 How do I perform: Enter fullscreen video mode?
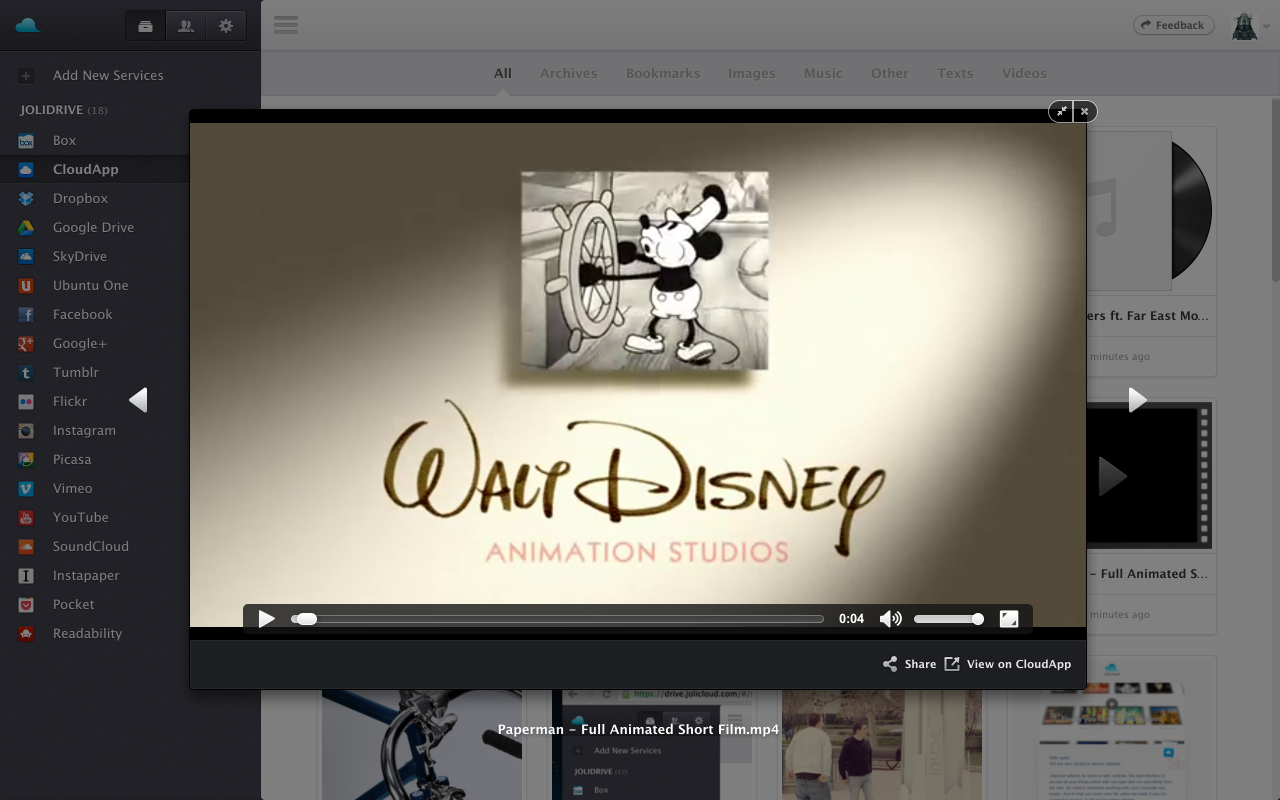coord(1009,619)
